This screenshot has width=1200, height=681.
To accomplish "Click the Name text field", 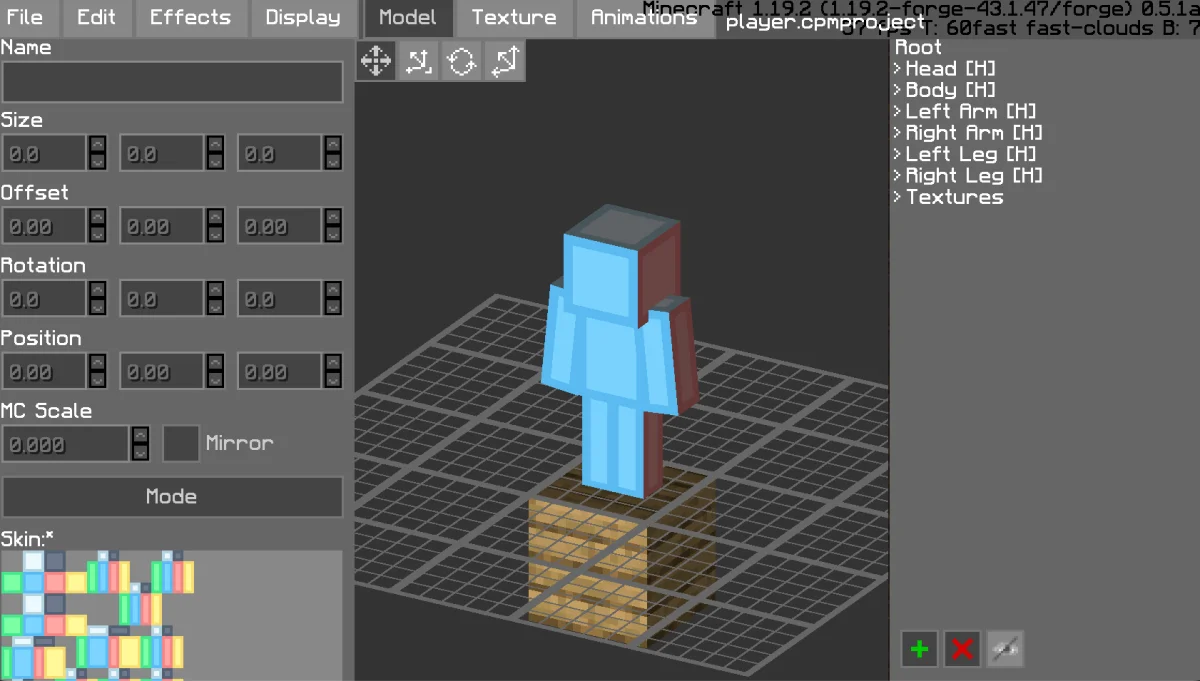I will 172,82.
